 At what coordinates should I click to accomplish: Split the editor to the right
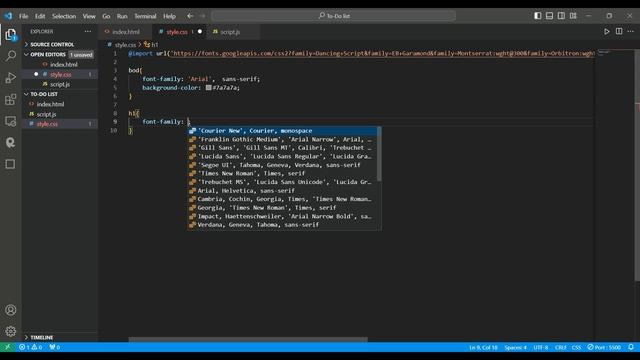click(x=619, y=31)
